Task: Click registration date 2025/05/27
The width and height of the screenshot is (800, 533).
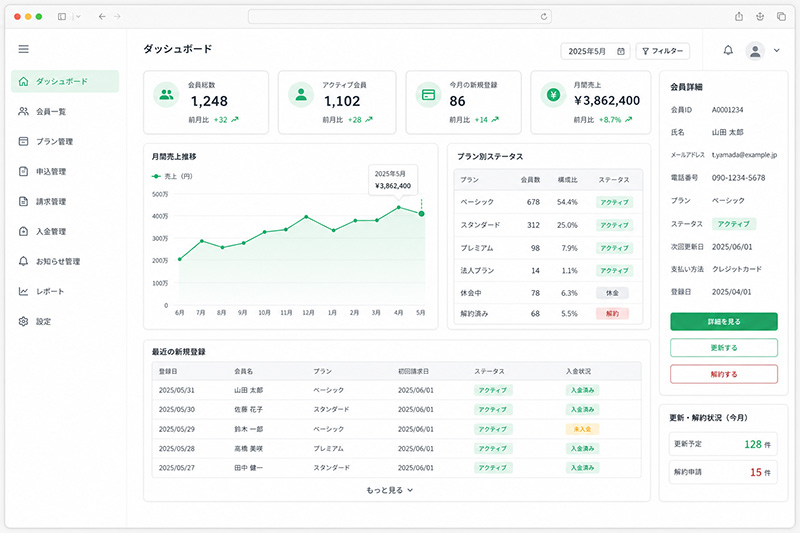Action: point(177,468)
